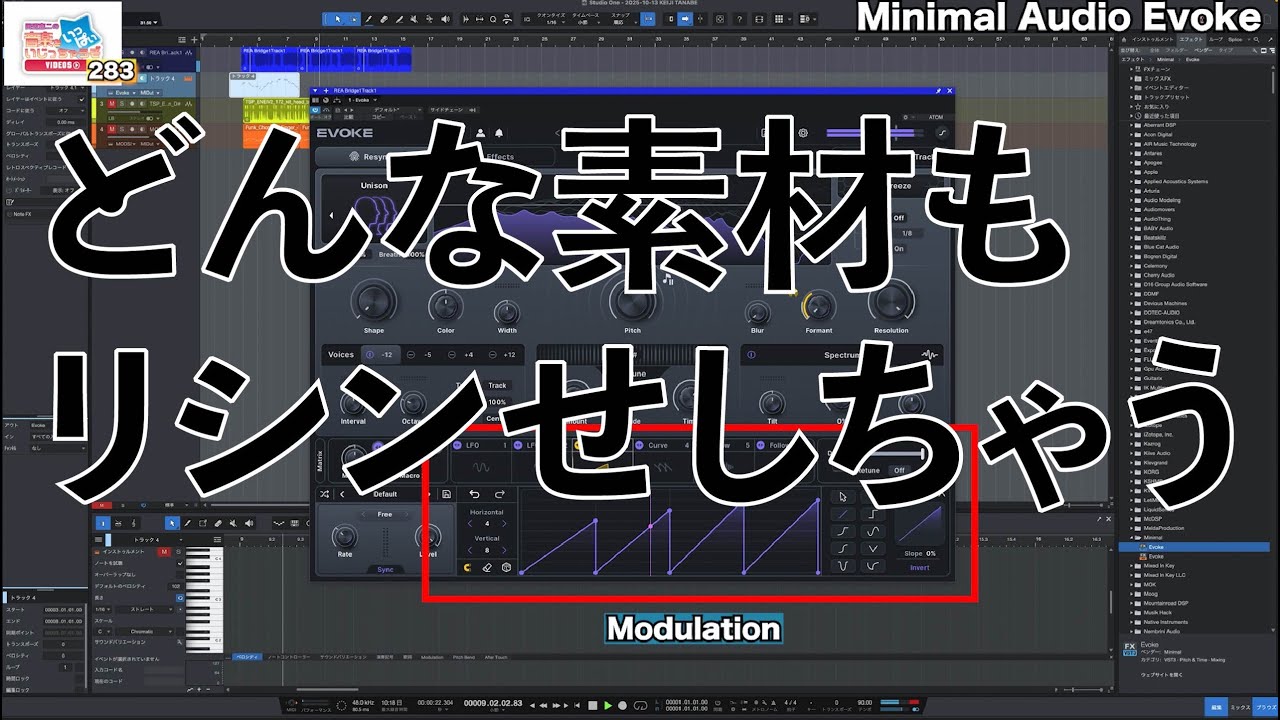
Task: Select the eraser icon in the curve editor
Action: tap(487, 568)
